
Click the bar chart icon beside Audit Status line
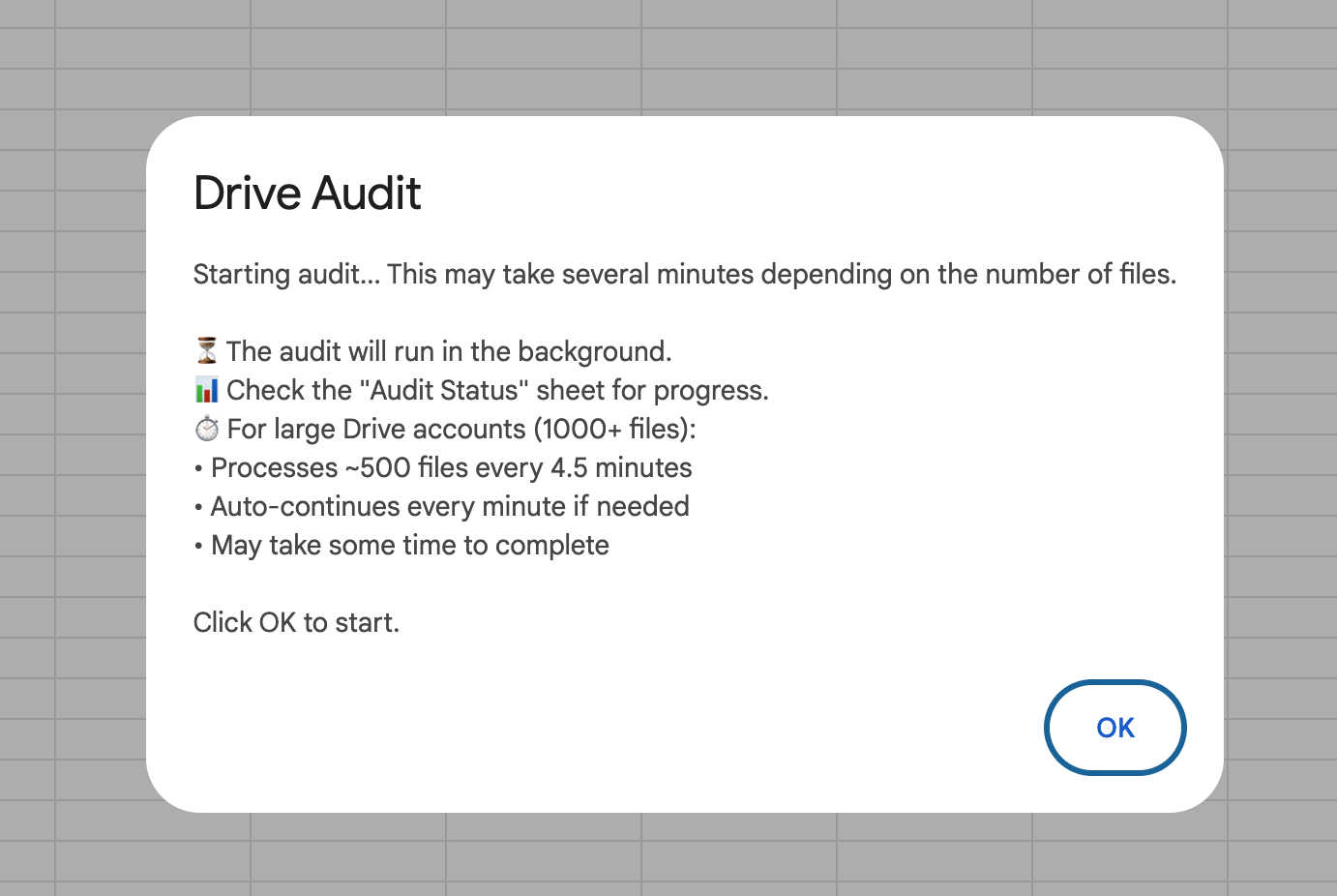(x=205, y=389)
